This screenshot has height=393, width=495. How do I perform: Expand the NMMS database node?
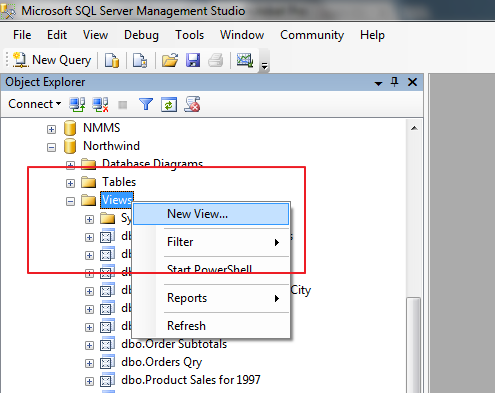click(x=51, y=129)
